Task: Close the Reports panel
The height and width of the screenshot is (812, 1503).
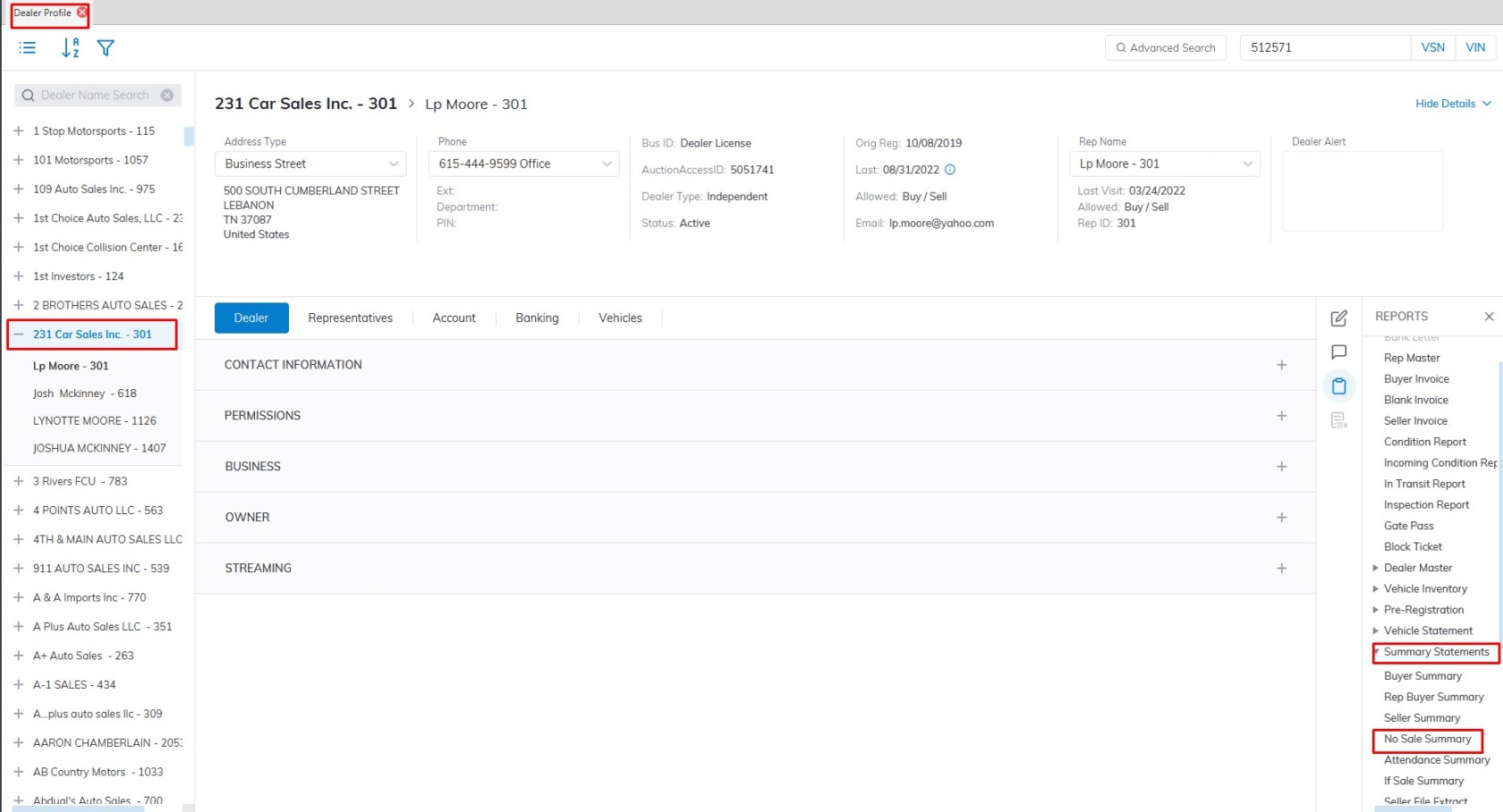Action: [1489, 317]
